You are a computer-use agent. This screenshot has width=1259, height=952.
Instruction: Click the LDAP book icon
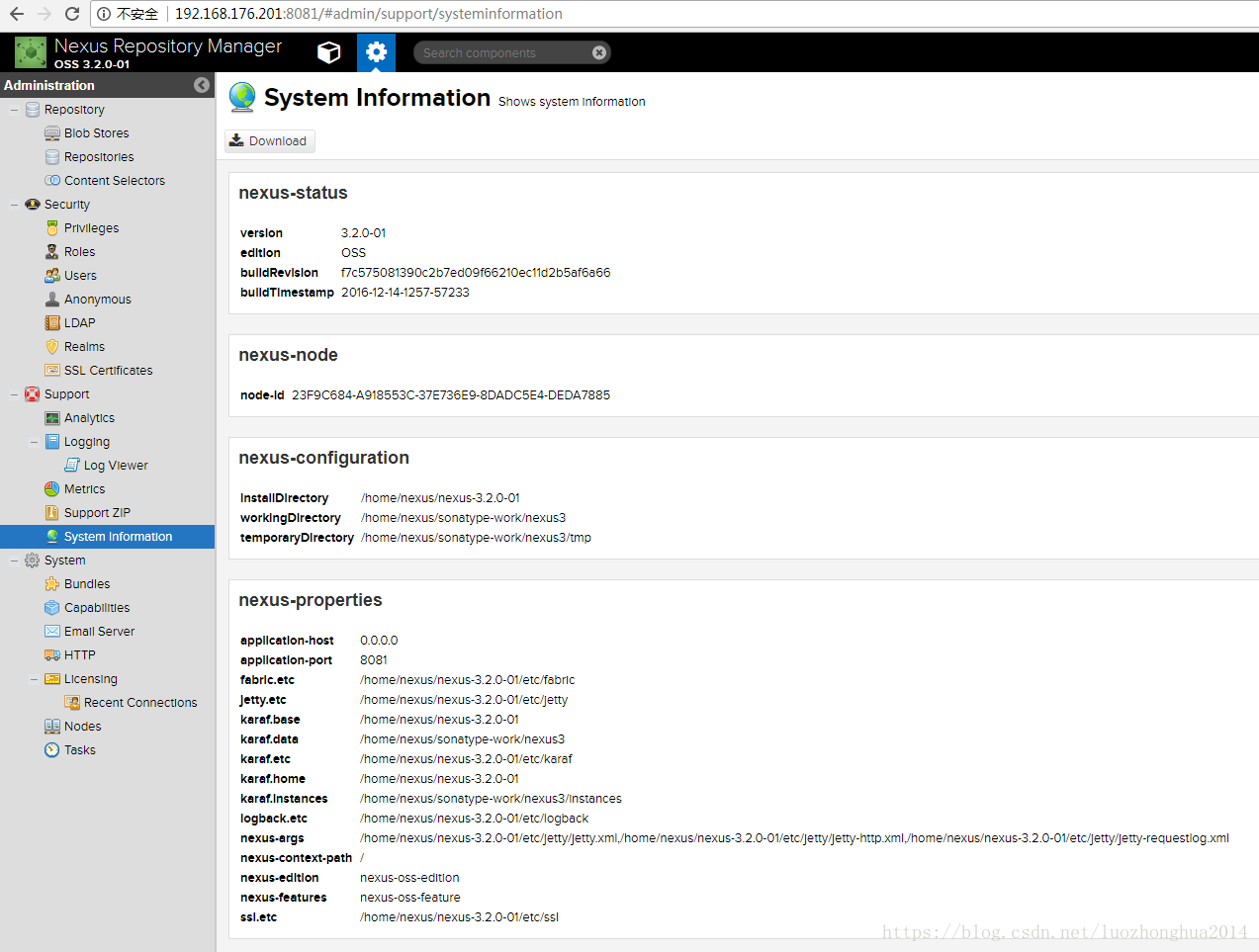[x=52, y=323]
